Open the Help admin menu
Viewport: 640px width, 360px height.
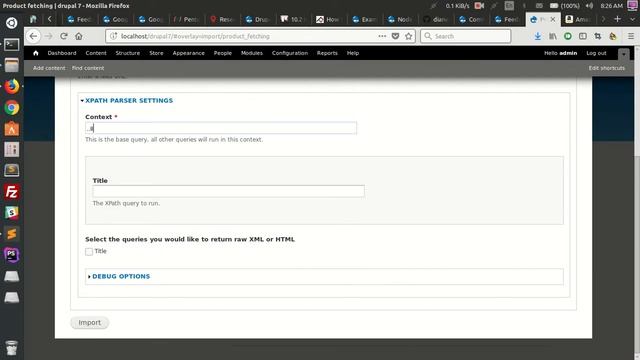tap(353, 53)
